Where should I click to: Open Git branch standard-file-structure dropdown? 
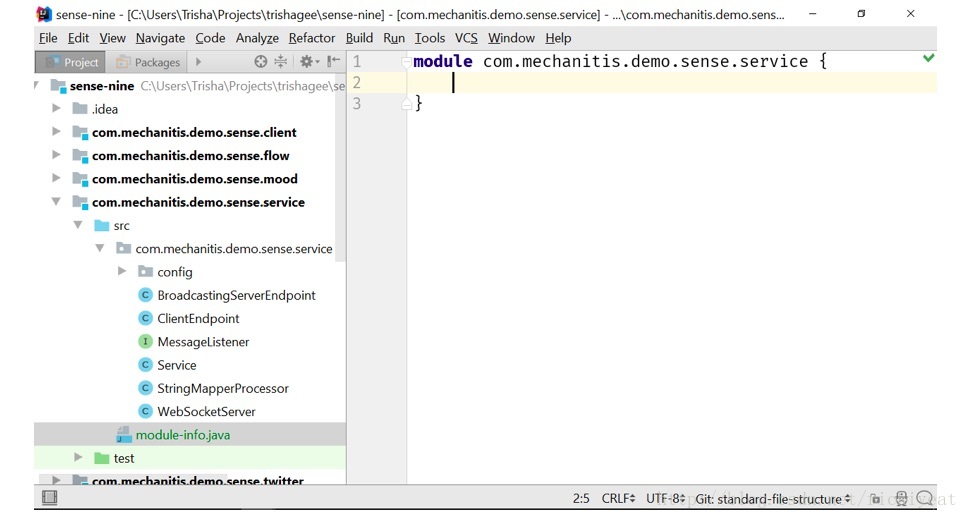tap(773, 499)
